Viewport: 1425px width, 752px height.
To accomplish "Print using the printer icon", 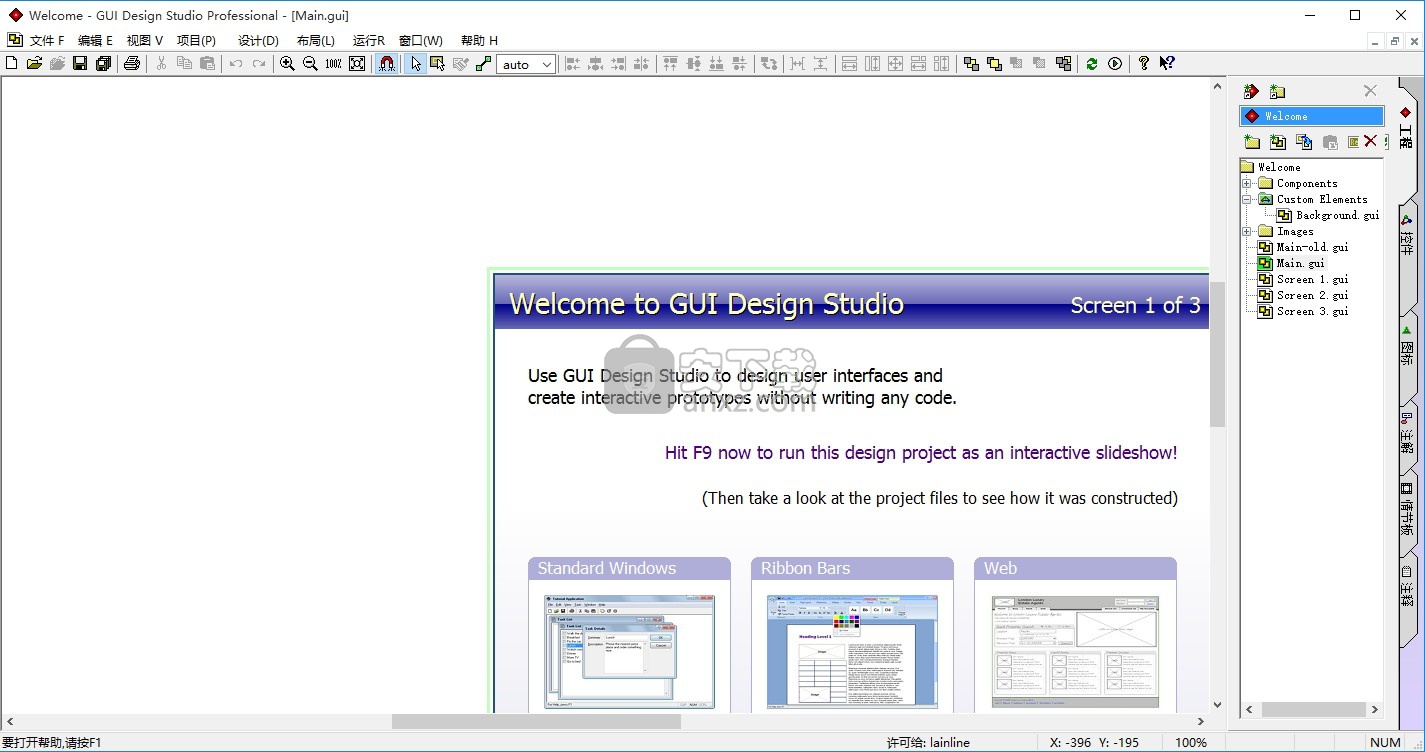I will pyautogui.click(x=131, y=63).
